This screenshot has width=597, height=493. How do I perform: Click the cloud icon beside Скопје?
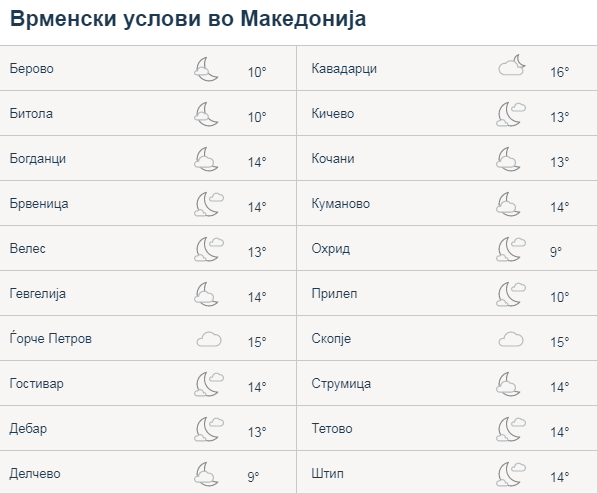pyautogui.click(x=511, y=339)
